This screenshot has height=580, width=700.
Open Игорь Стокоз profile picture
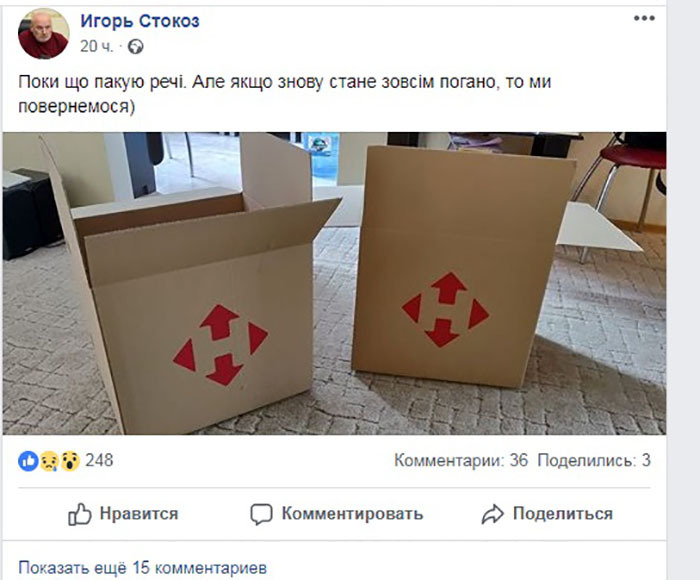click(44, 33)
